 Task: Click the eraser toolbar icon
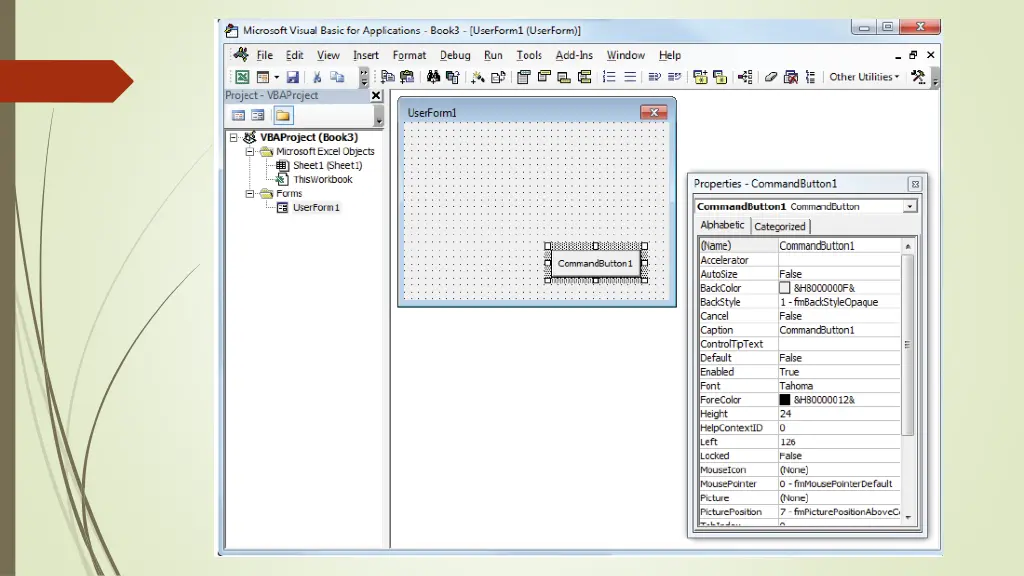click(x=771, y=77)
